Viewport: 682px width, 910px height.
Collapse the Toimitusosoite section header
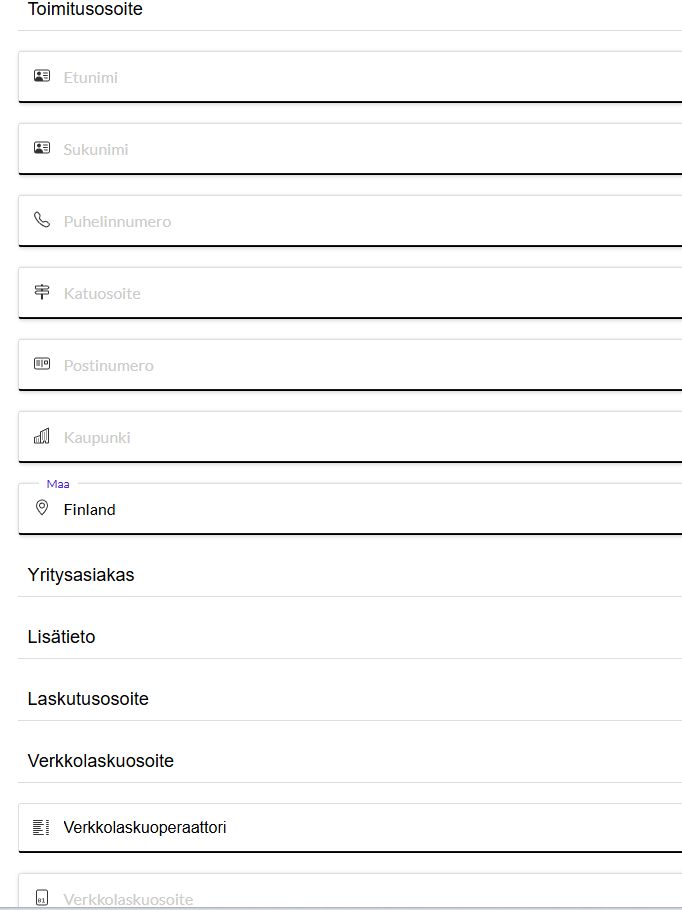pos(351,12)
